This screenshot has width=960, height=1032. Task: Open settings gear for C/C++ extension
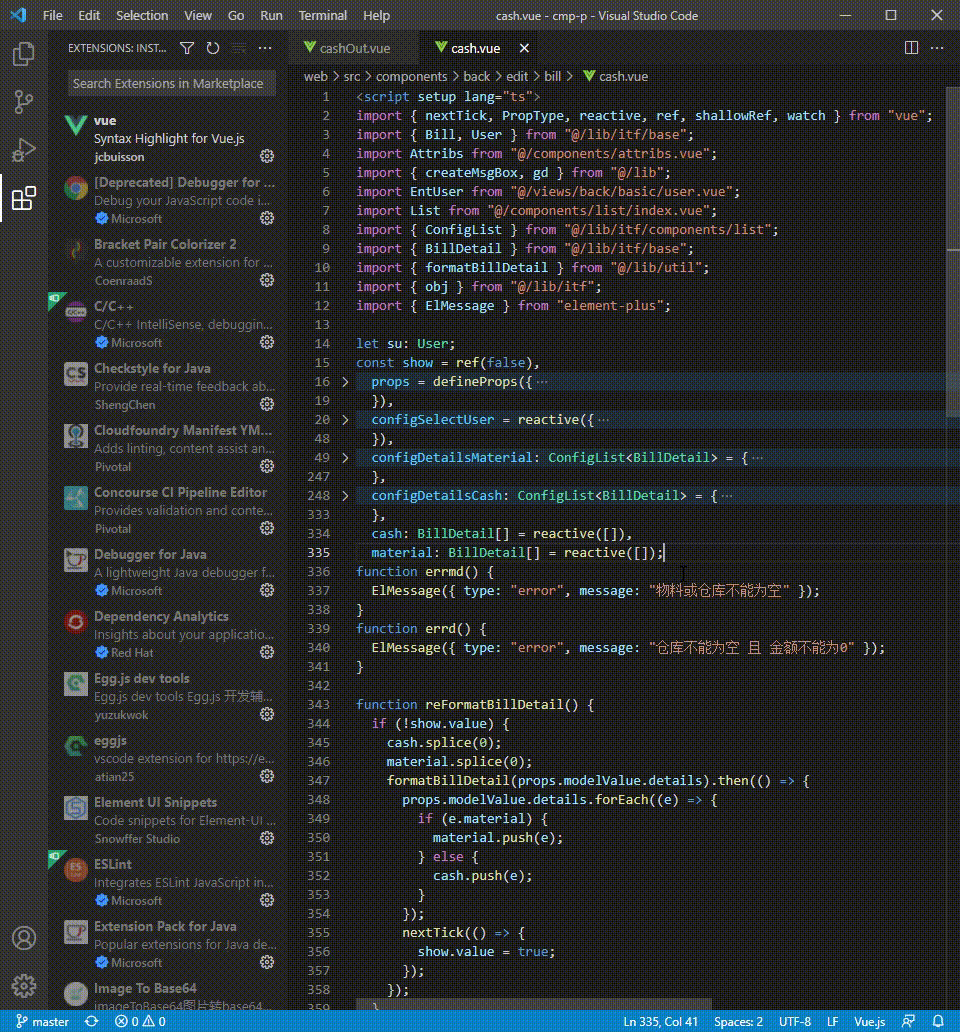coord(266,342)
